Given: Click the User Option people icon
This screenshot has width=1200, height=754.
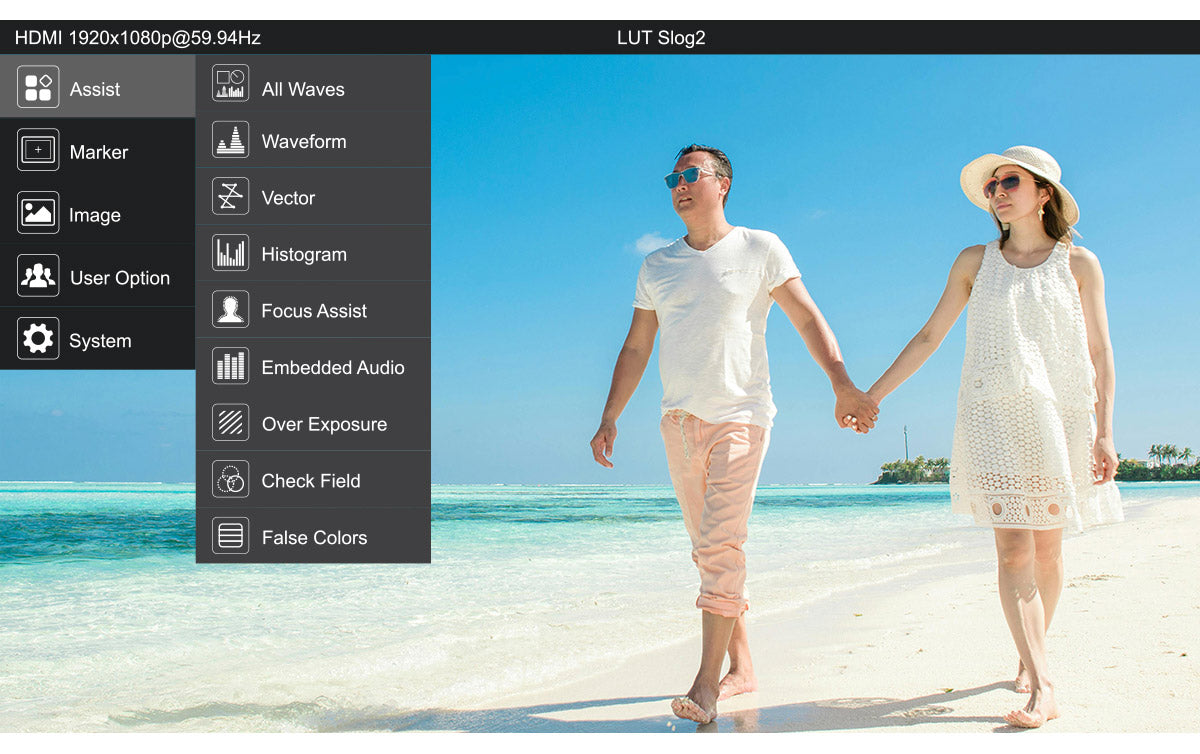Looking at the screenshot, I should tap(38, 277).
